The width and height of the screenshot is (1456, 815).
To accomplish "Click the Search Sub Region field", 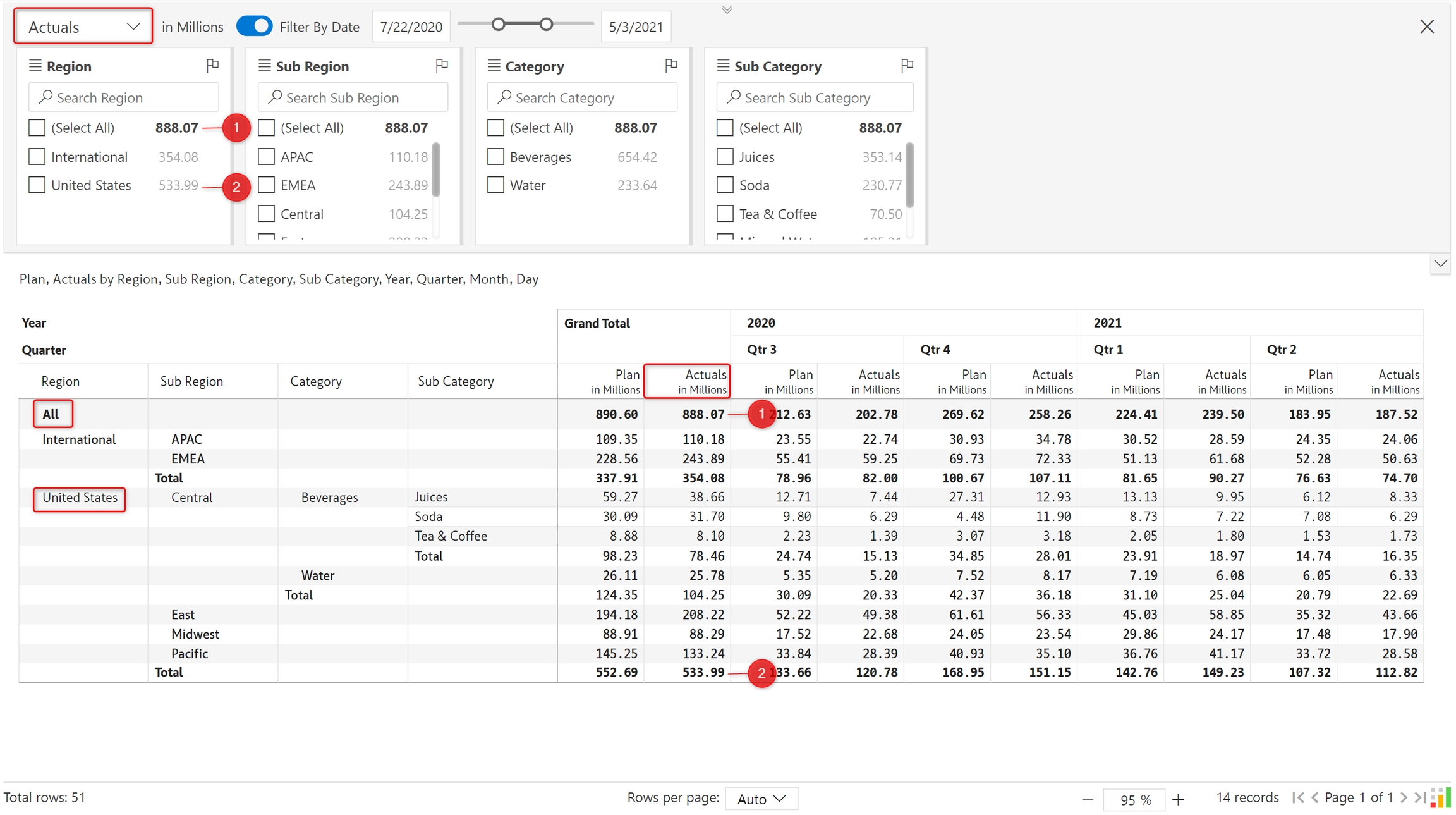I will click(x=353, y=98).
